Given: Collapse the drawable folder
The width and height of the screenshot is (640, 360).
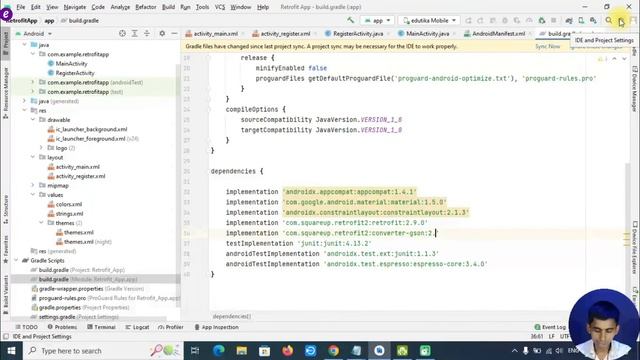Looking at the screenshot, I should pyautogui.click(x=33, y=120).
